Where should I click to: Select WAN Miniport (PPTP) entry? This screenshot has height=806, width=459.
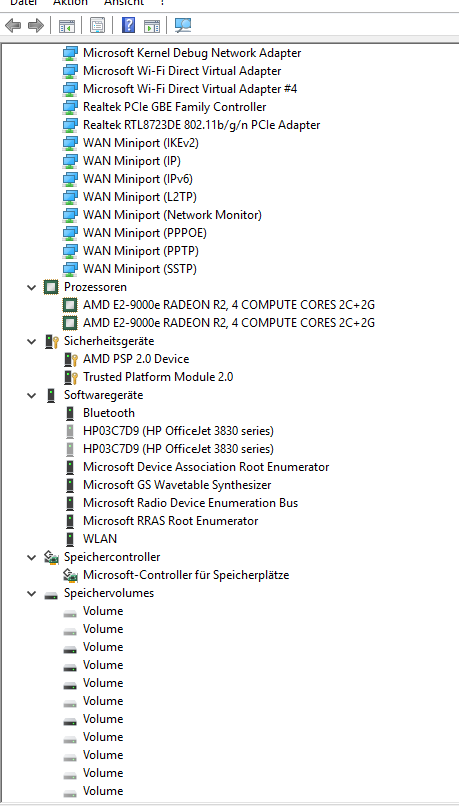tap(141, 251)
